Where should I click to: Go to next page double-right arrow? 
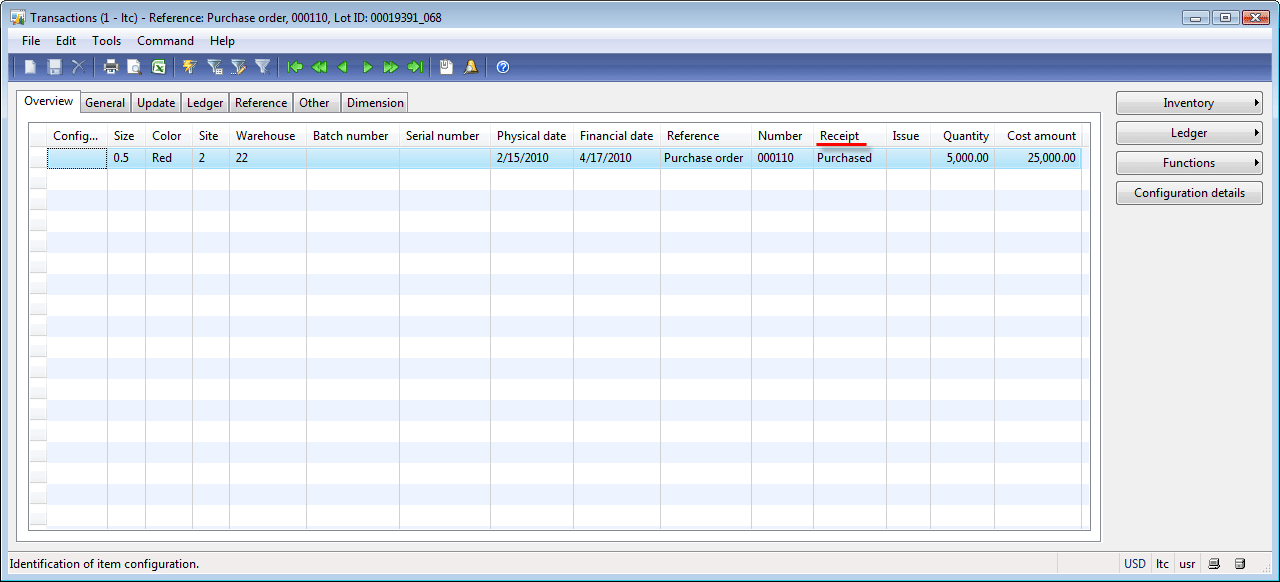coord(391,67)
